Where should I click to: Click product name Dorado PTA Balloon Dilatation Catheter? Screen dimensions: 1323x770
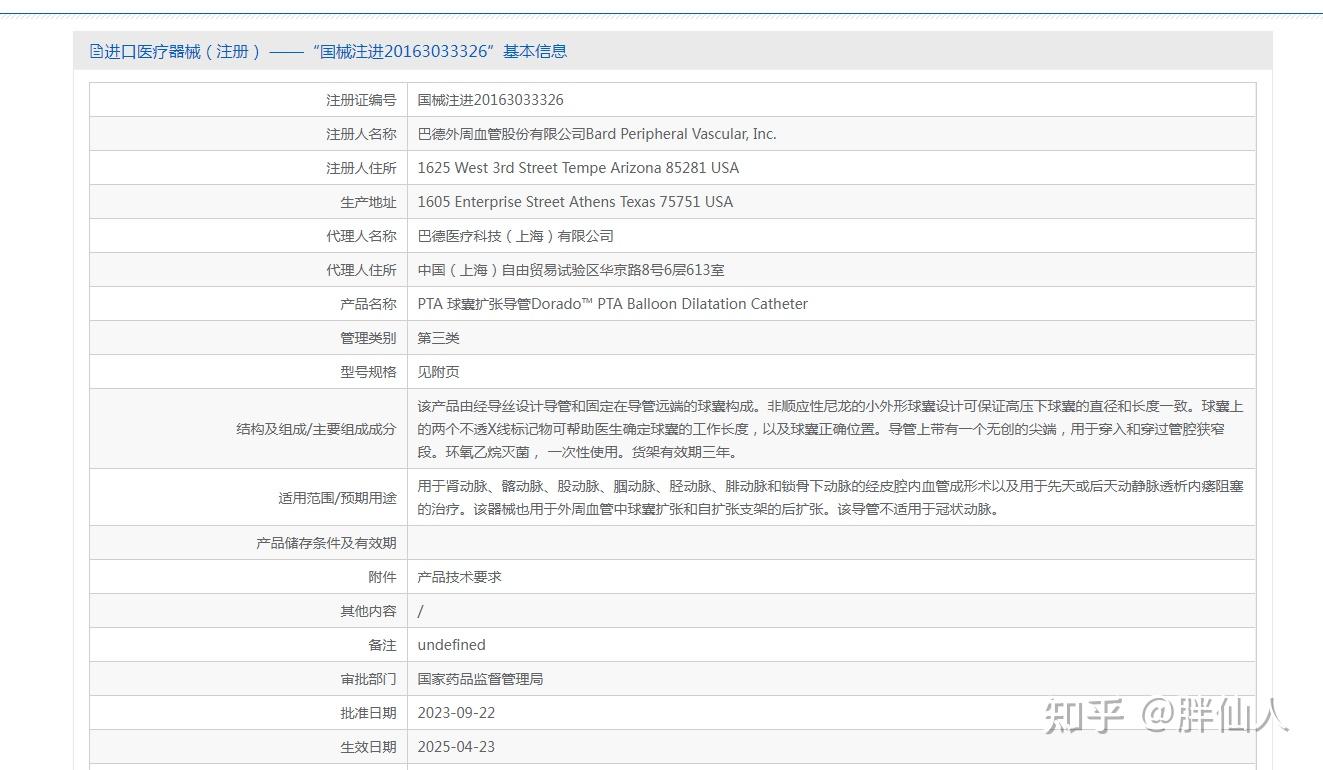[x=669, y=304]
